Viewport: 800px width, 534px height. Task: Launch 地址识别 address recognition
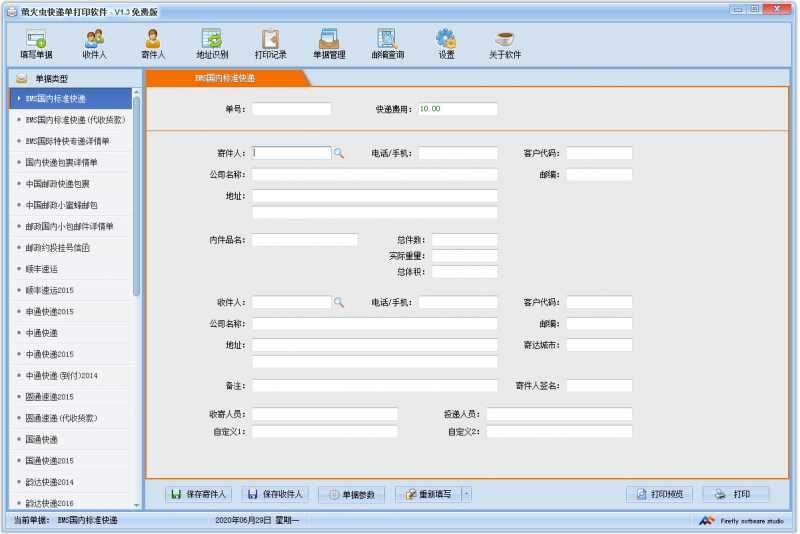point(212,44)
